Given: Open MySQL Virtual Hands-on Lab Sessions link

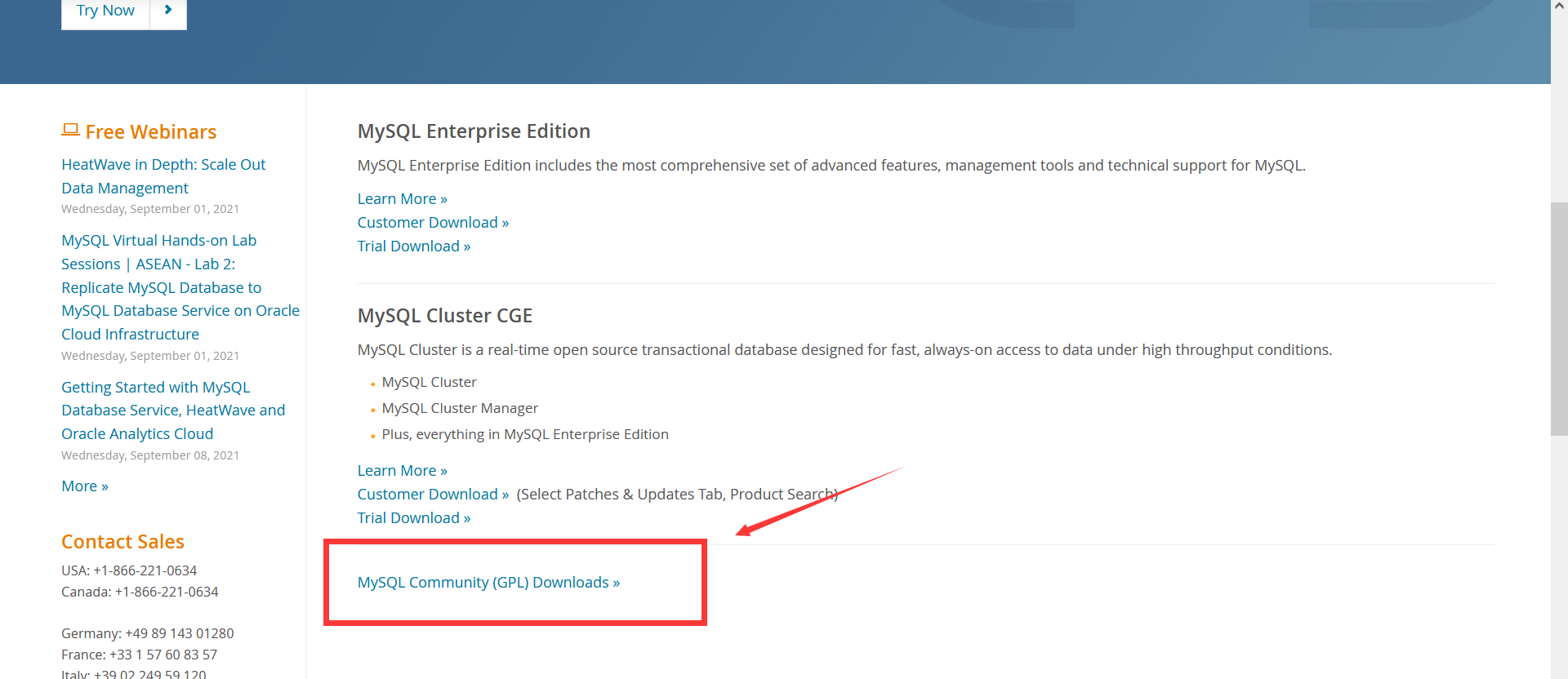Looking at the screenshot, I should pos(180,287).
